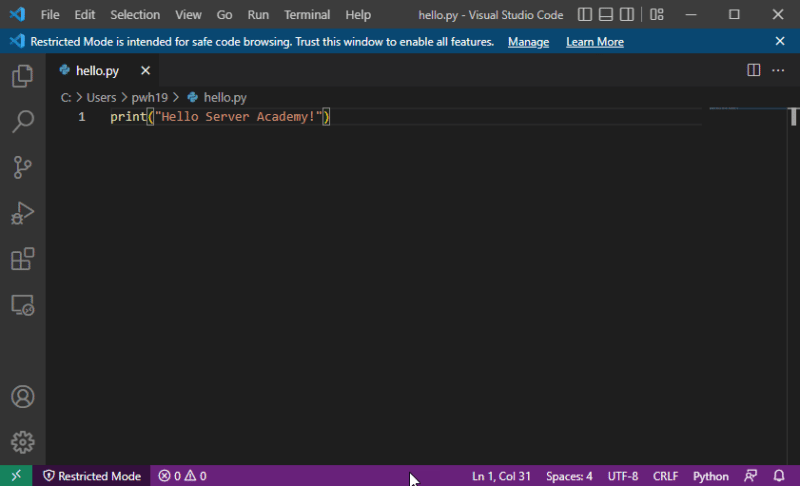The image size is (800, 486).
Task: Toggle the secondary side bar layout button
Action: 626,15
